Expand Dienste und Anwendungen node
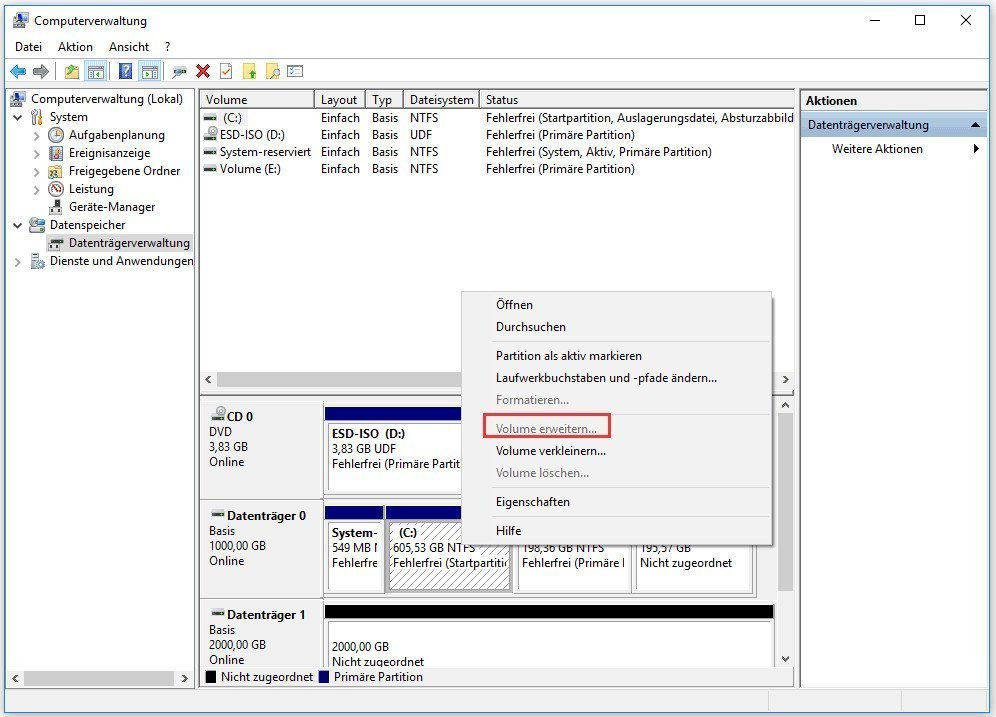The width and height of the screenshot is (996, 717). 18,261
